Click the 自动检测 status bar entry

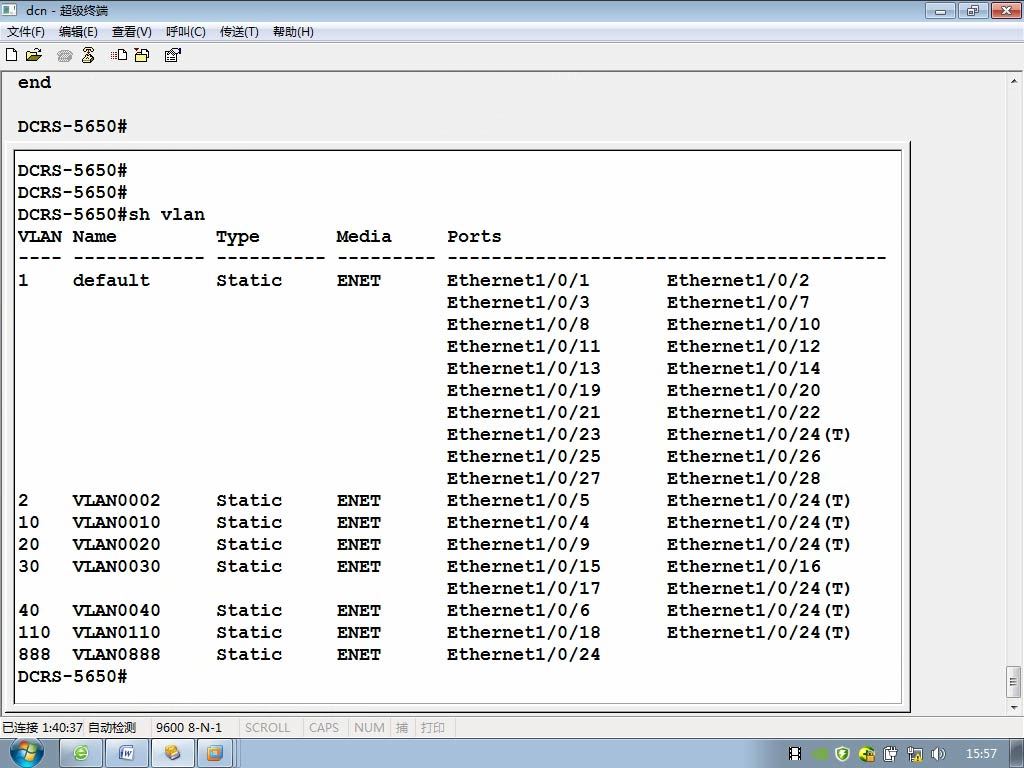112,728
